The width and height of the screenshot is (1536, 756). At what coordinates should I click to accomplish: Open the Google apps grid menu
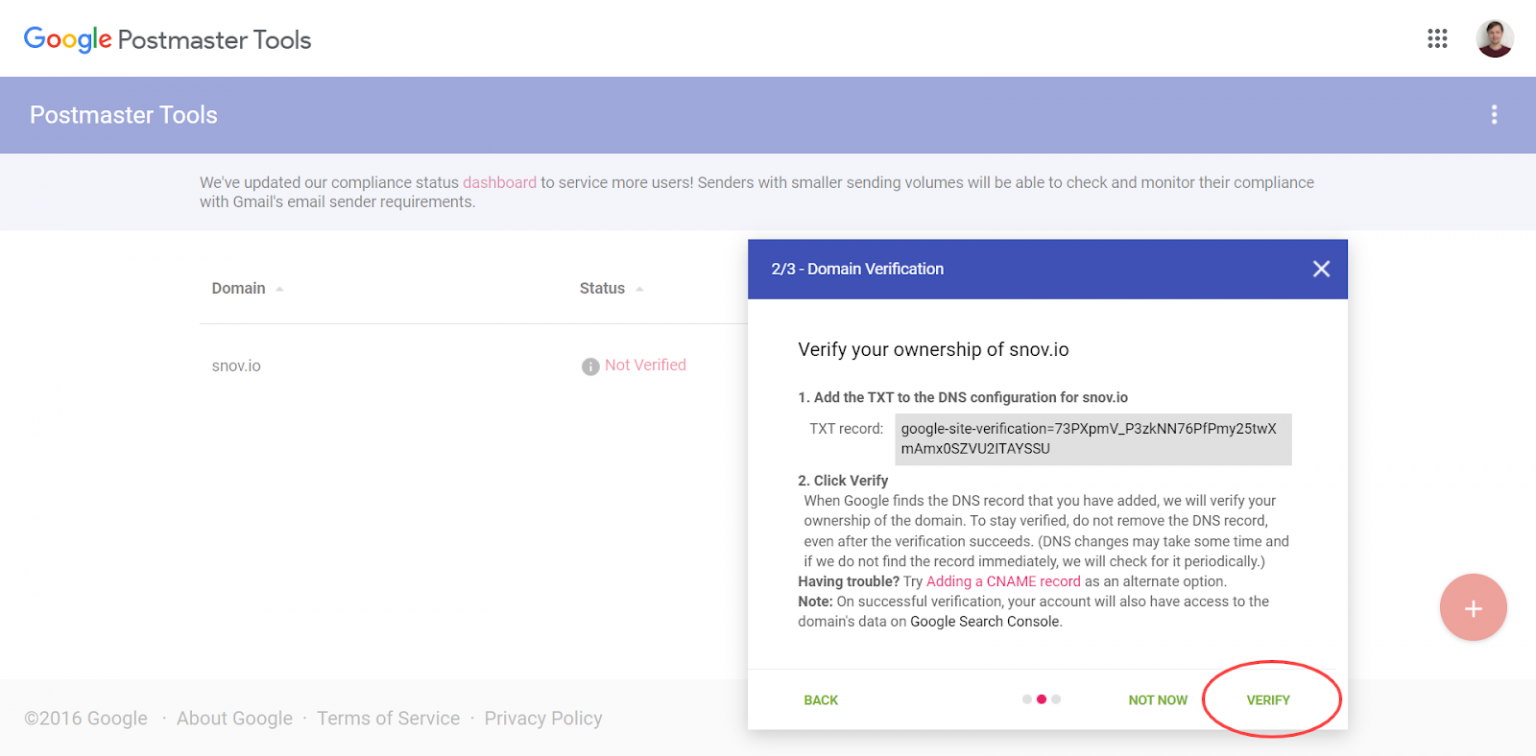coord(1437,39)
